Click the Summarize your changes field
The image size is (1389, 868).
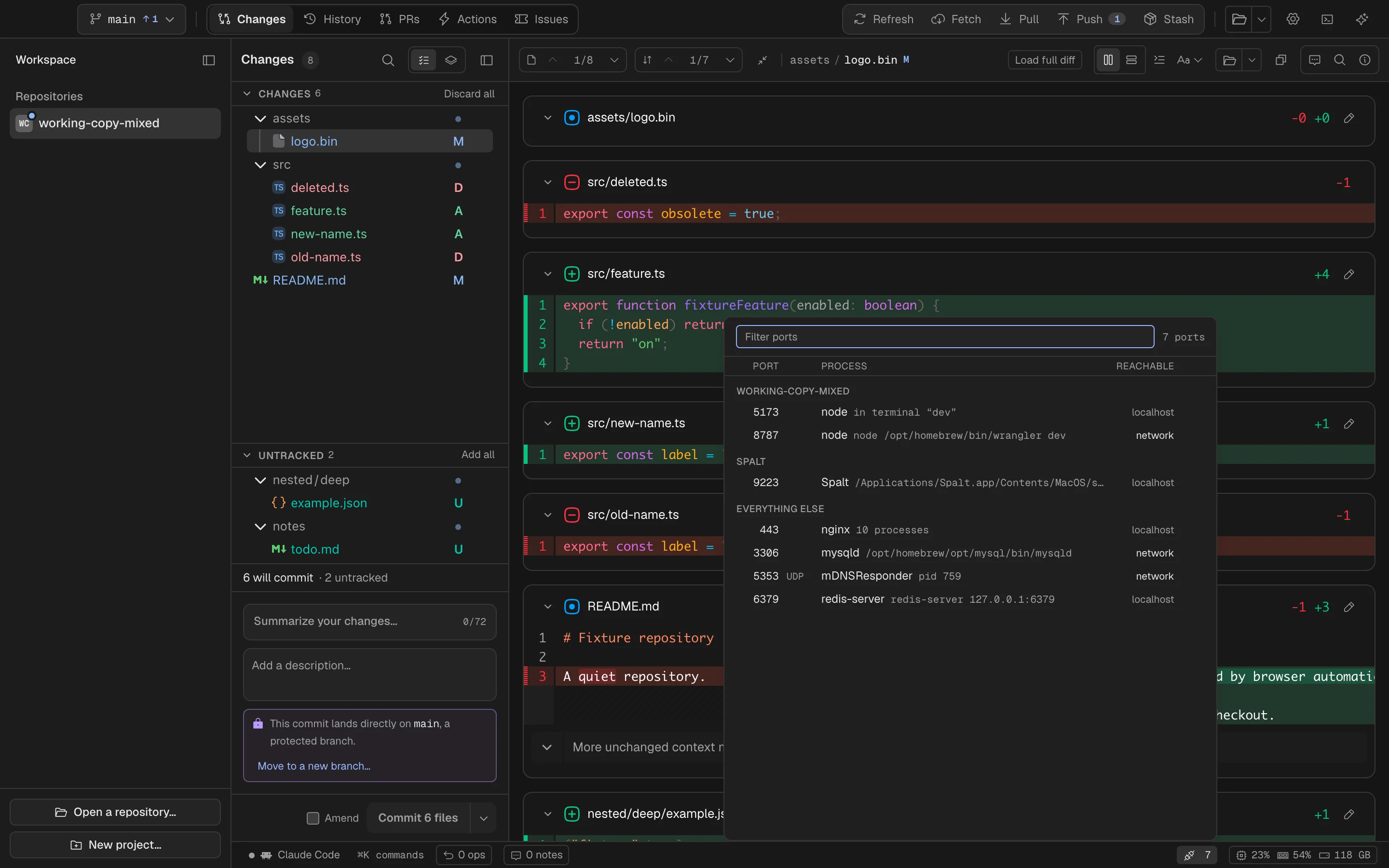pyautogui.click(x=369, y=622)
